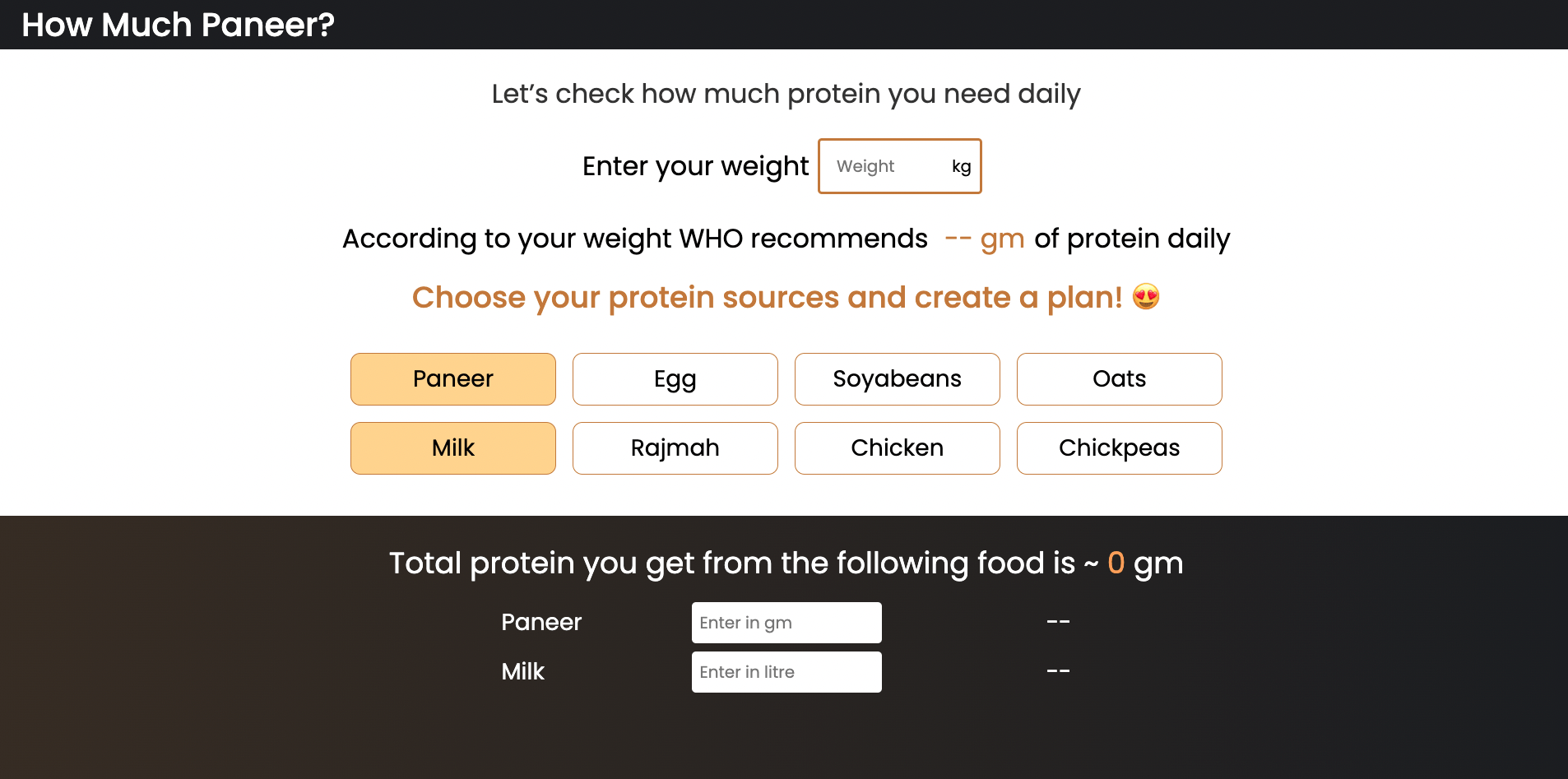Pick the Rajmah option
This screenshot has width=1568, height=779.
(x=675, y=448)
